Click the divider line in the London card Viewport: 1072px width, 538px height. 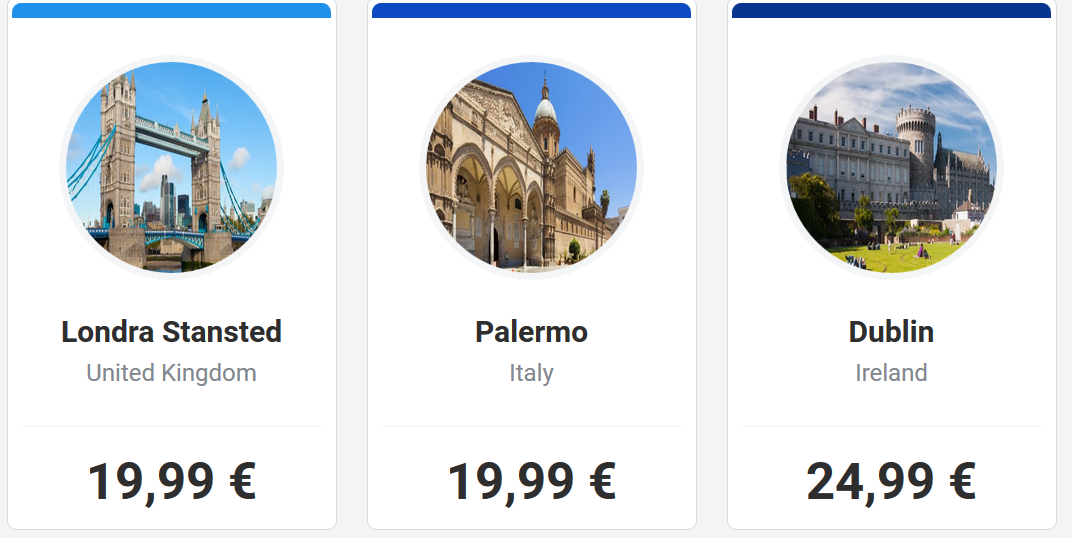(x=172, y=427)
